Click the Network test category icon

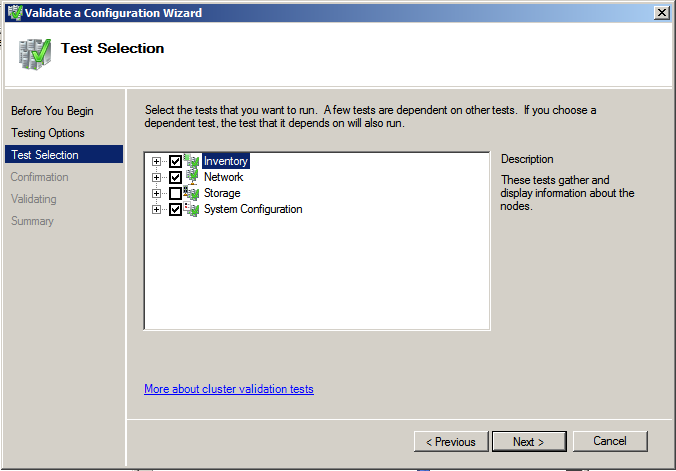[192, 177]
